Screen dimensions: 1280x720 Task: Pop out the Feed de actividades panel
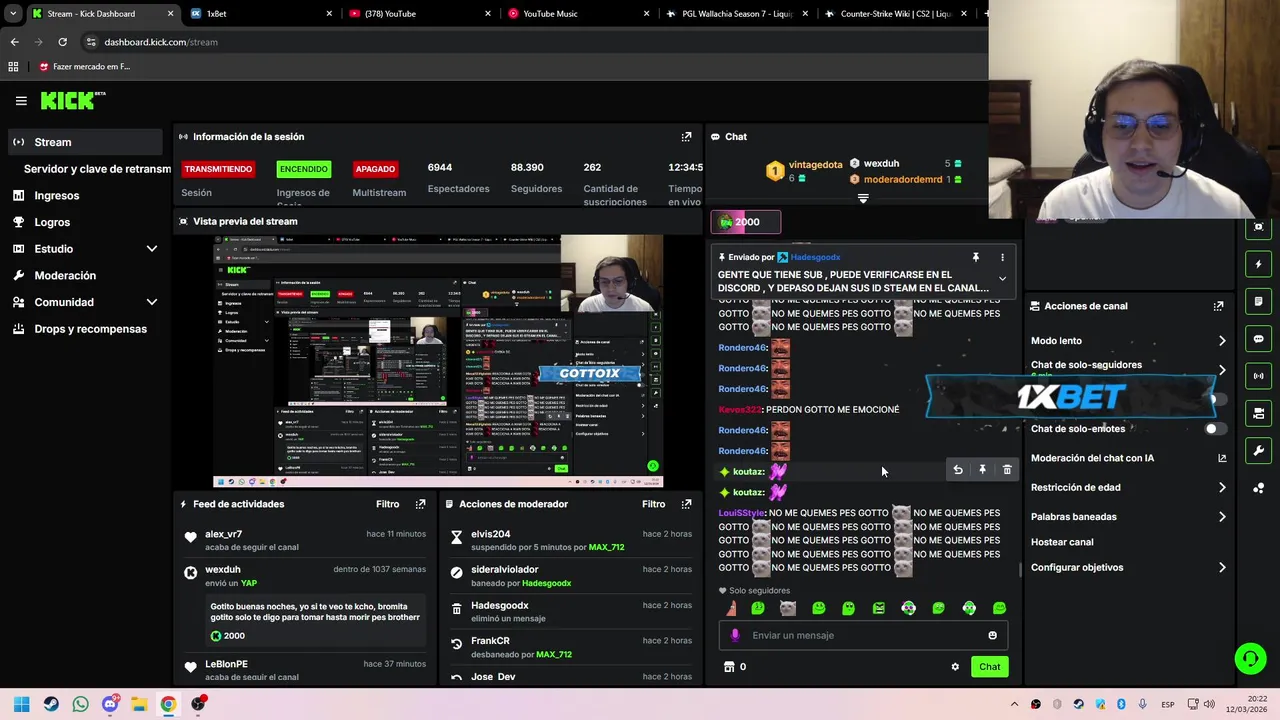click(420, 504)
